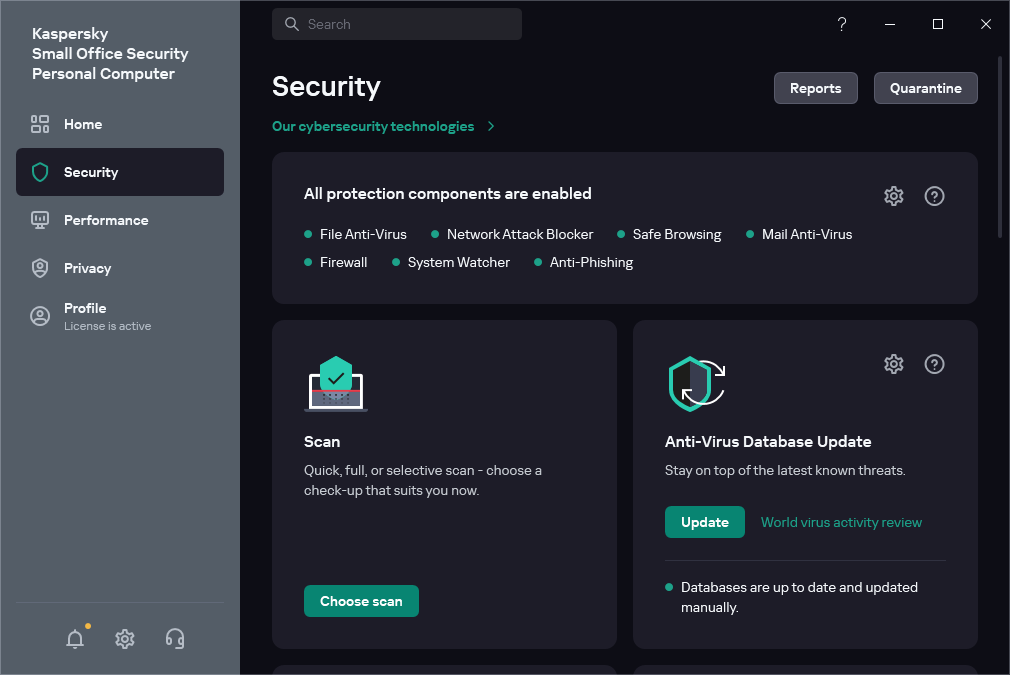Click Network Attack Blocker component
This screenshot has height=675, width=1010.
click(x=520, y=234)
